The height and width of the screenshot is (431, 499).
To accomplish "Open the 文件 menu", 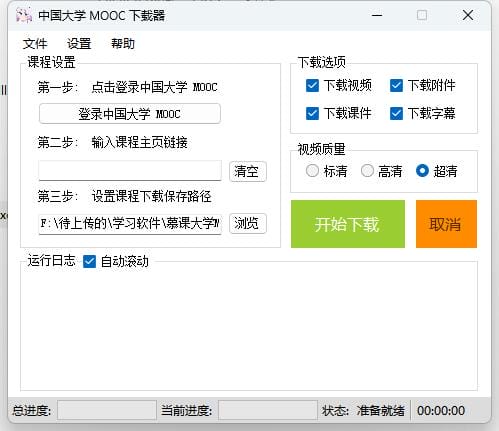I will 35,44.
